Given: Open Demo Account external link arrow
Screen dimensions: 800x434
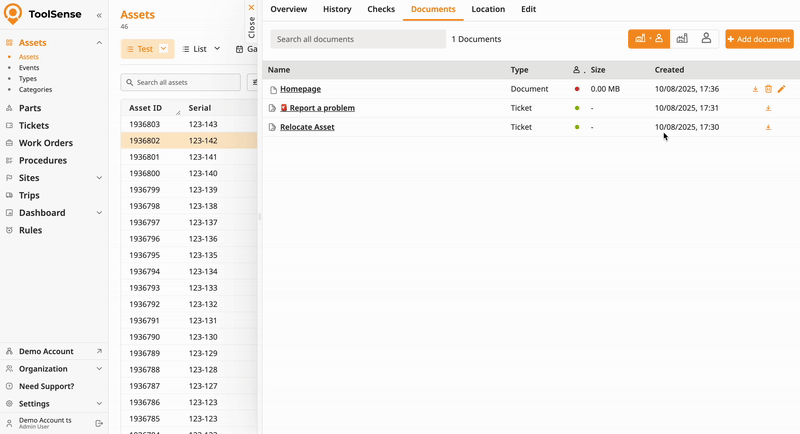Looking at the screenshot, I should pos(99,351).
